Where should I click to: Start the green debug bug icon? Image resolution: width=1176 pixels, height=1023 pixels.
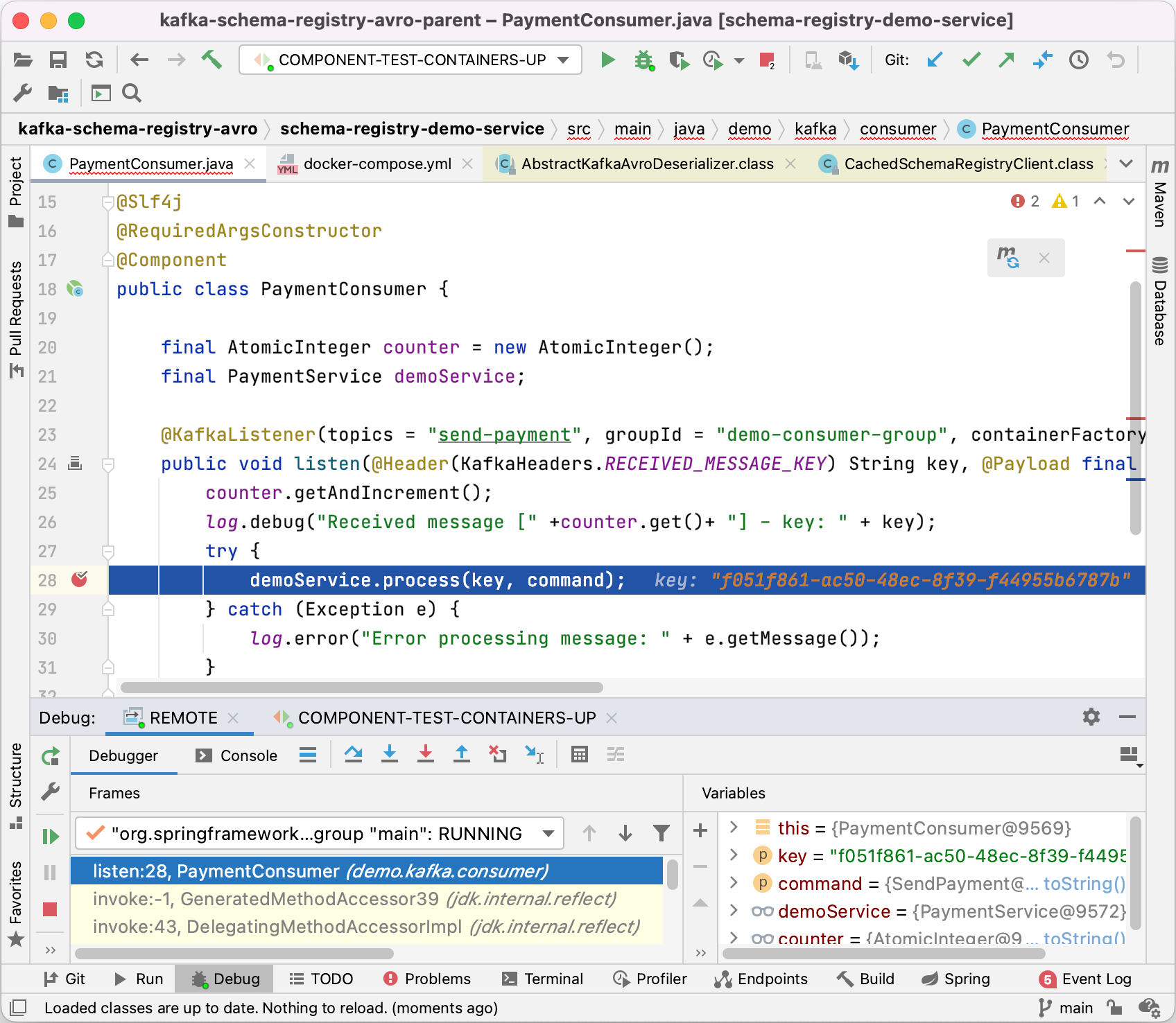click(644, 60)
